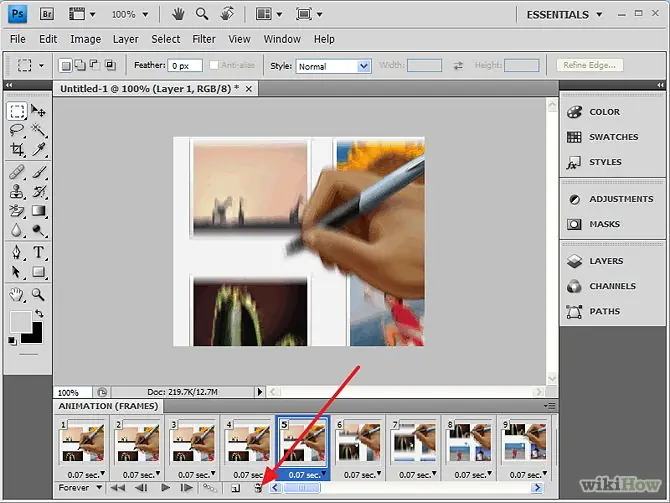Open the Style dropdown set to Normal
Viewport: 670px width, 503px height.
(x=333, y=66)
